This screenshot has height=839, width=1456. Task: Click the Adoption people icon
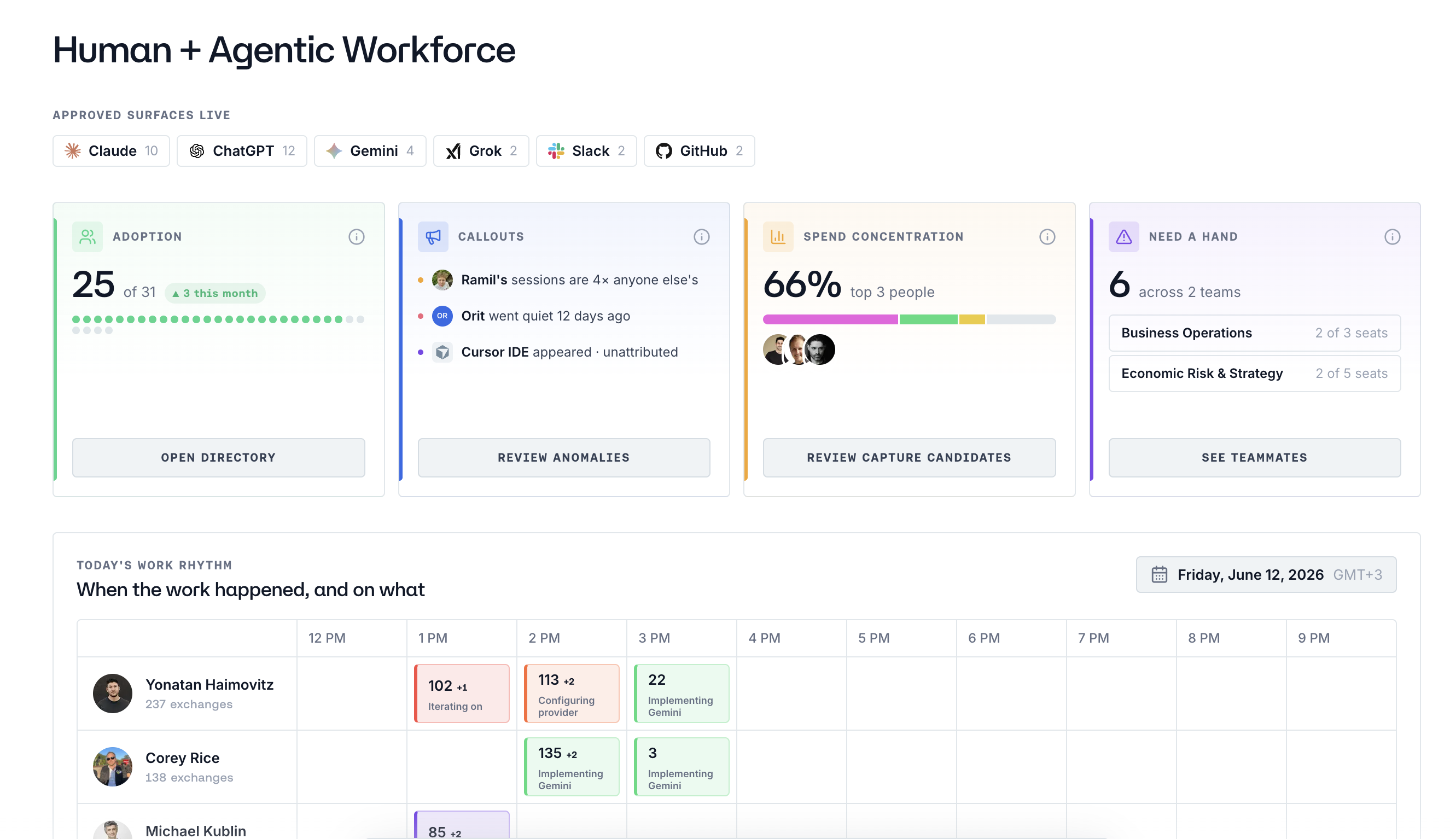(x=88, y=237)
